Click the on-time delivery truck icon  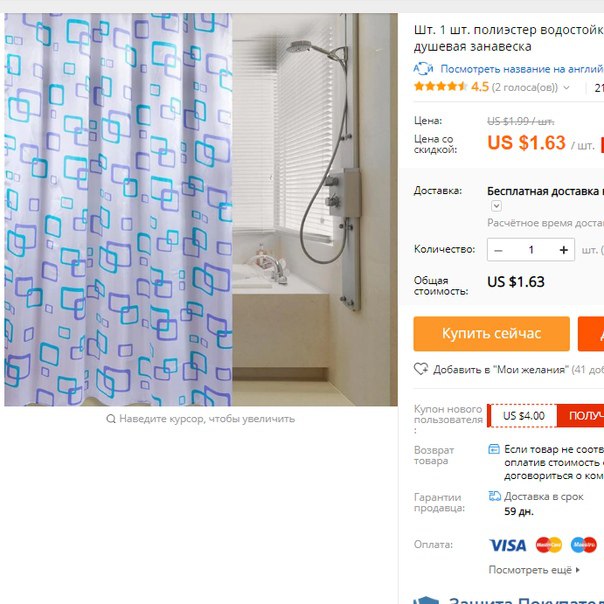pyautogui.click(x=495, y=496)
